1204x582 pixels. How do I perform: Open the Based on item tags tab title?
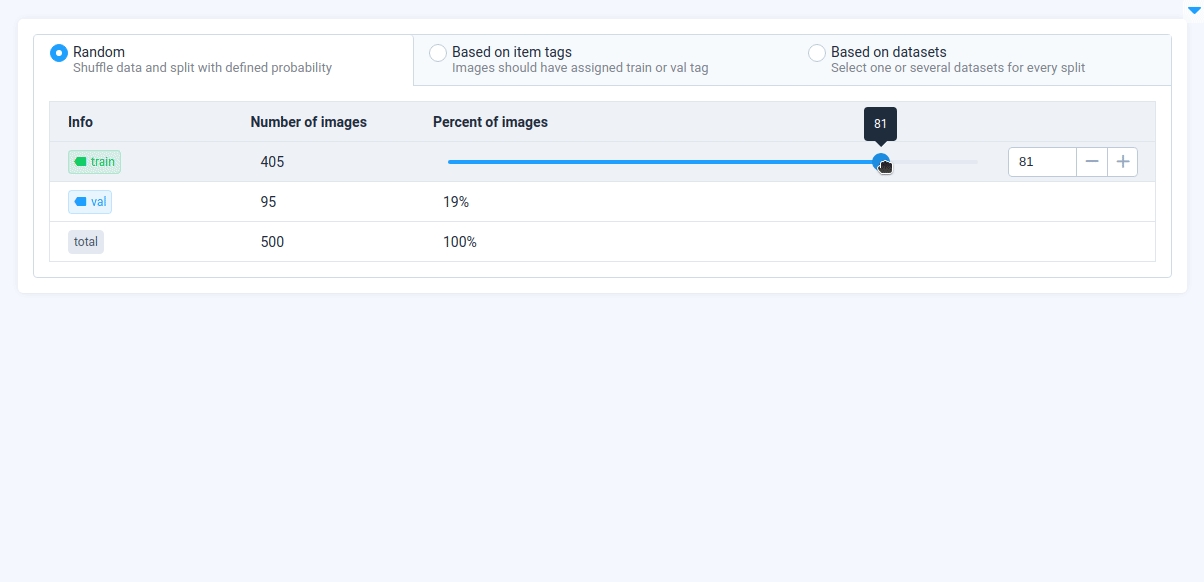(x=512, y=52)
